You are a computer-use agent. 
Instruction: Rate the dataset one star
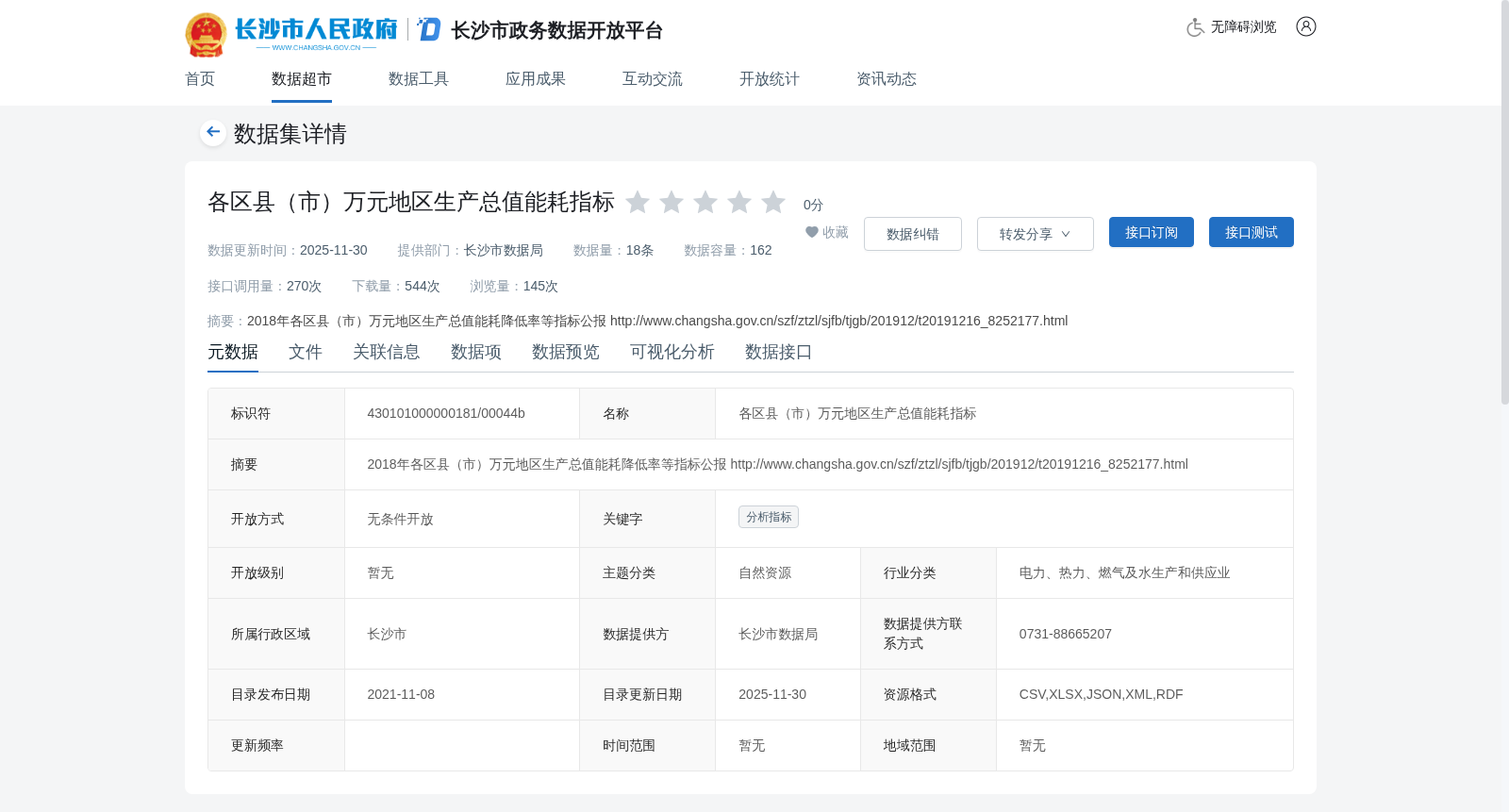point(638,202)
